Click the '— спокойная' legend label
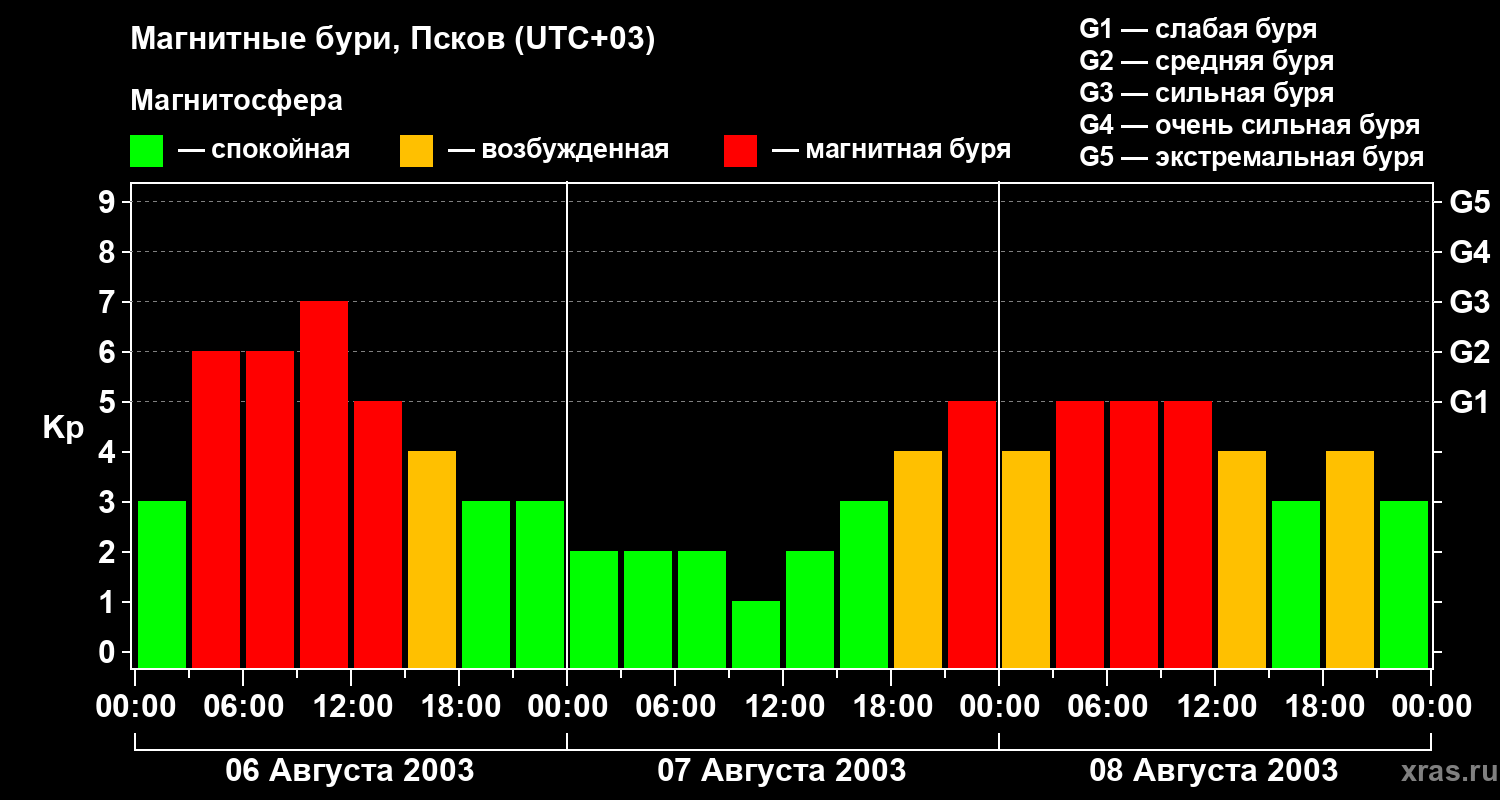 coord(264,150)
